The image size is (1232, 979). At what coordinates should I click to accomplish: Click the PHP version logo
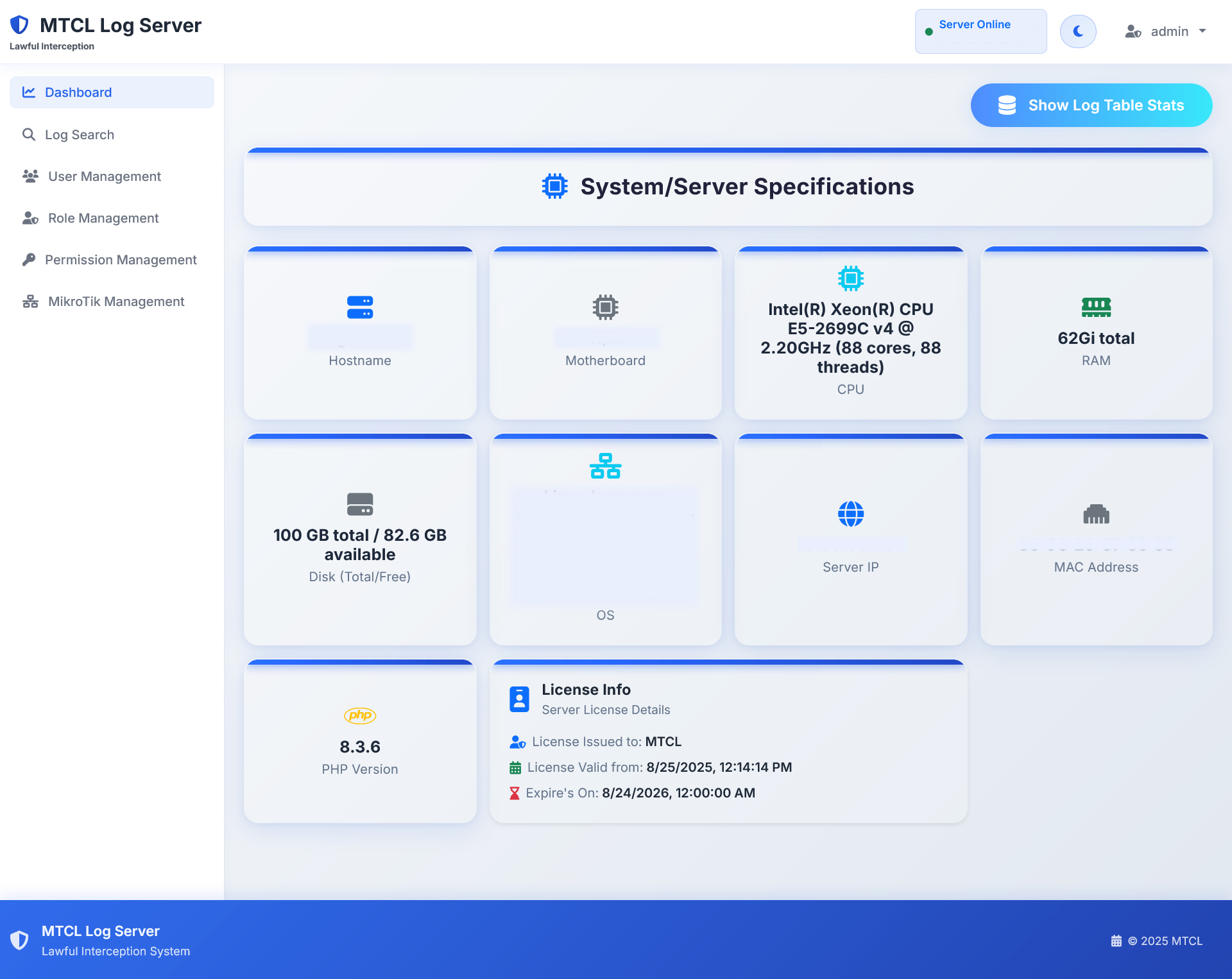[x=360, y=715]
